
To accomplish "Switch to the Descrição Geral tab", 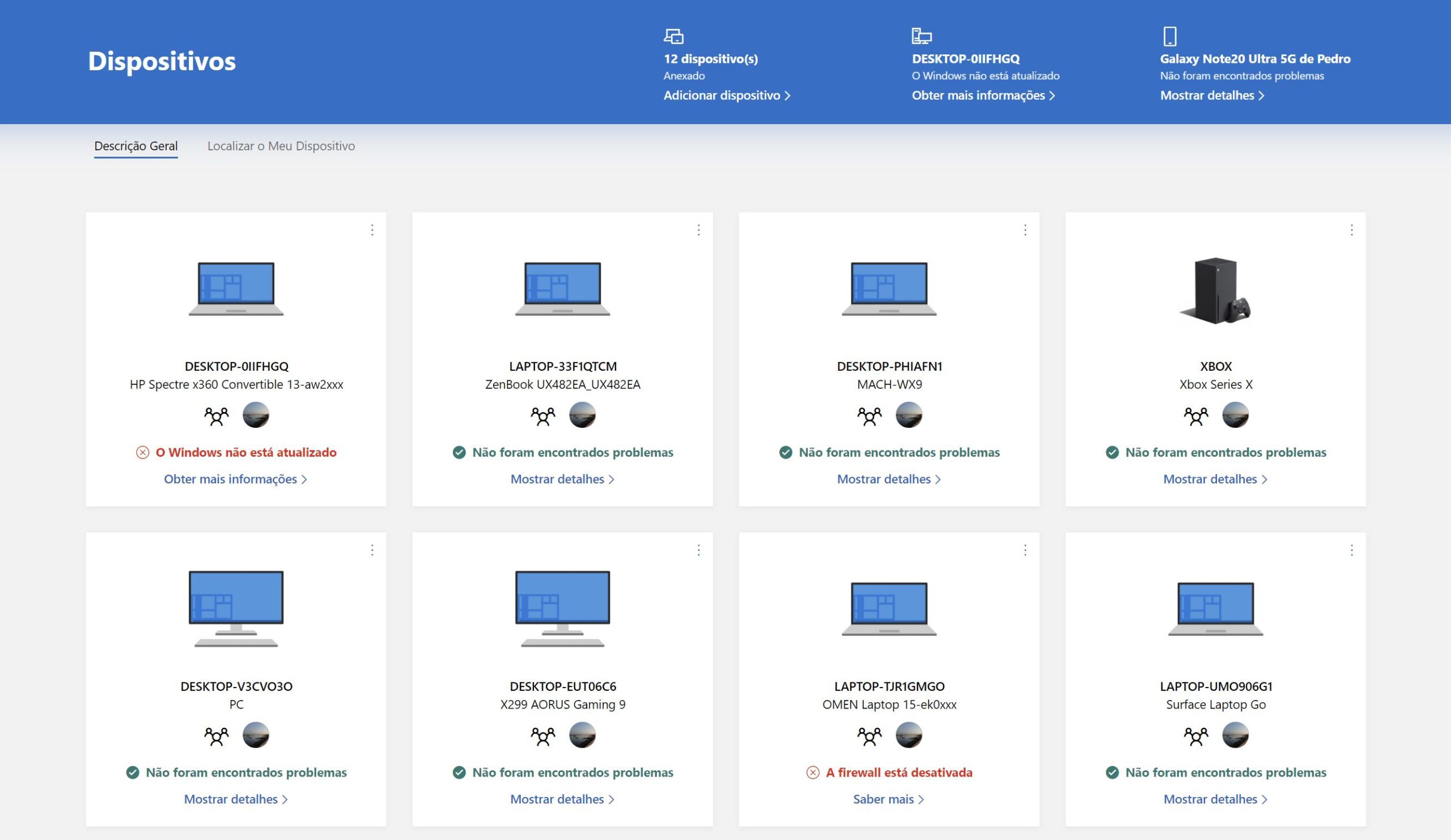I will [136, 146].
